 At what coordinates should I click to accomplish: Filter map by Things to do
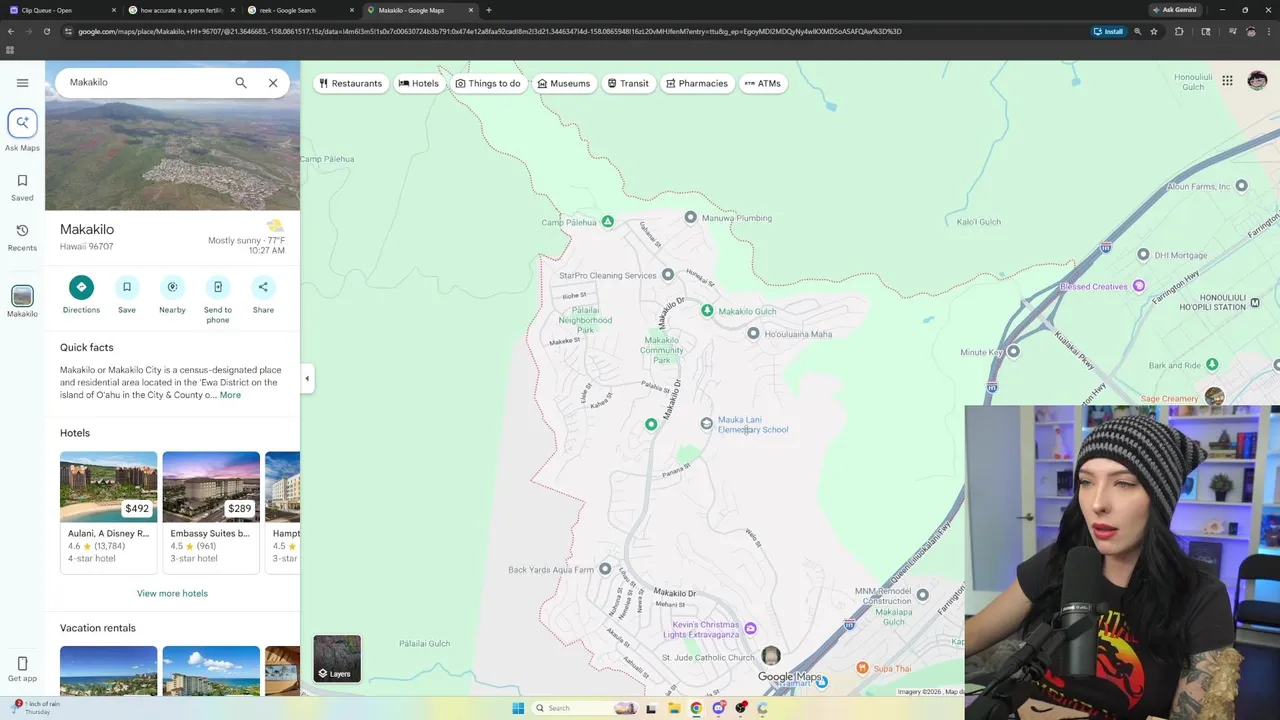pyautogui.click(x=488, y=83)
